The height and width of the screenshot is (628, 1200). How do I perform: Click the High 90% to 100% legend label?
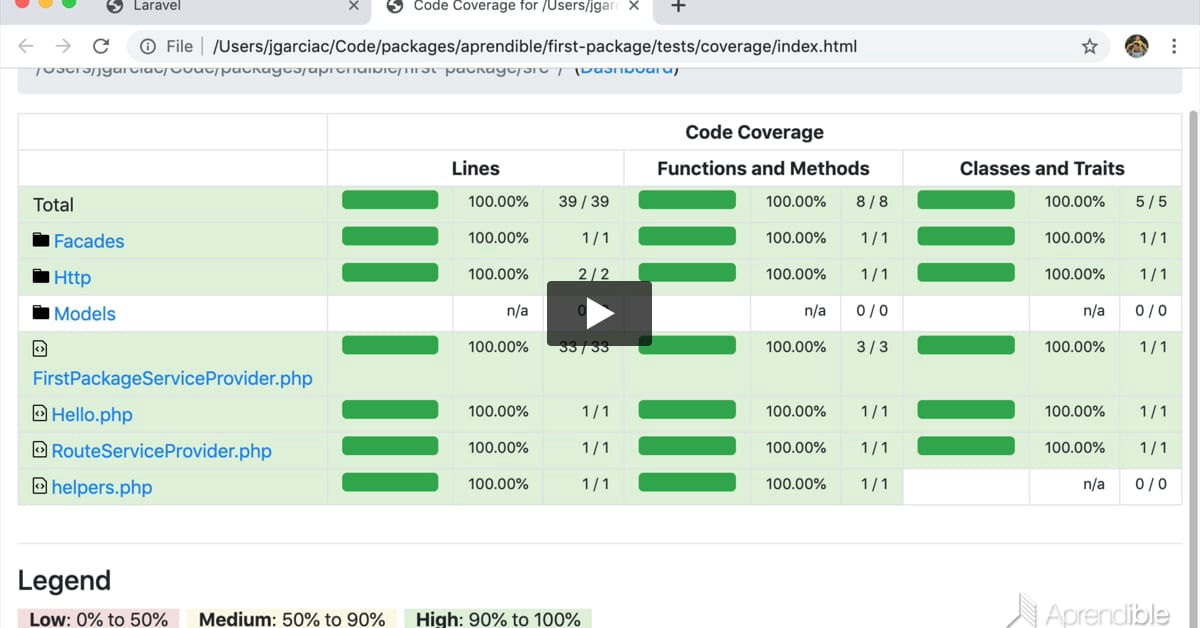point(498,619)
